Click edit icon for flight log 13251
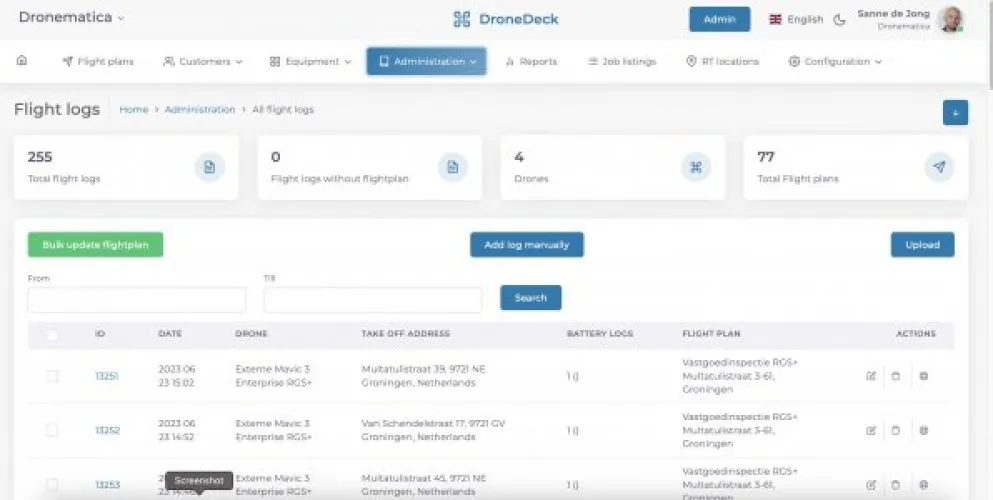The width and height of the screenshot is (993, 500). 871,376
